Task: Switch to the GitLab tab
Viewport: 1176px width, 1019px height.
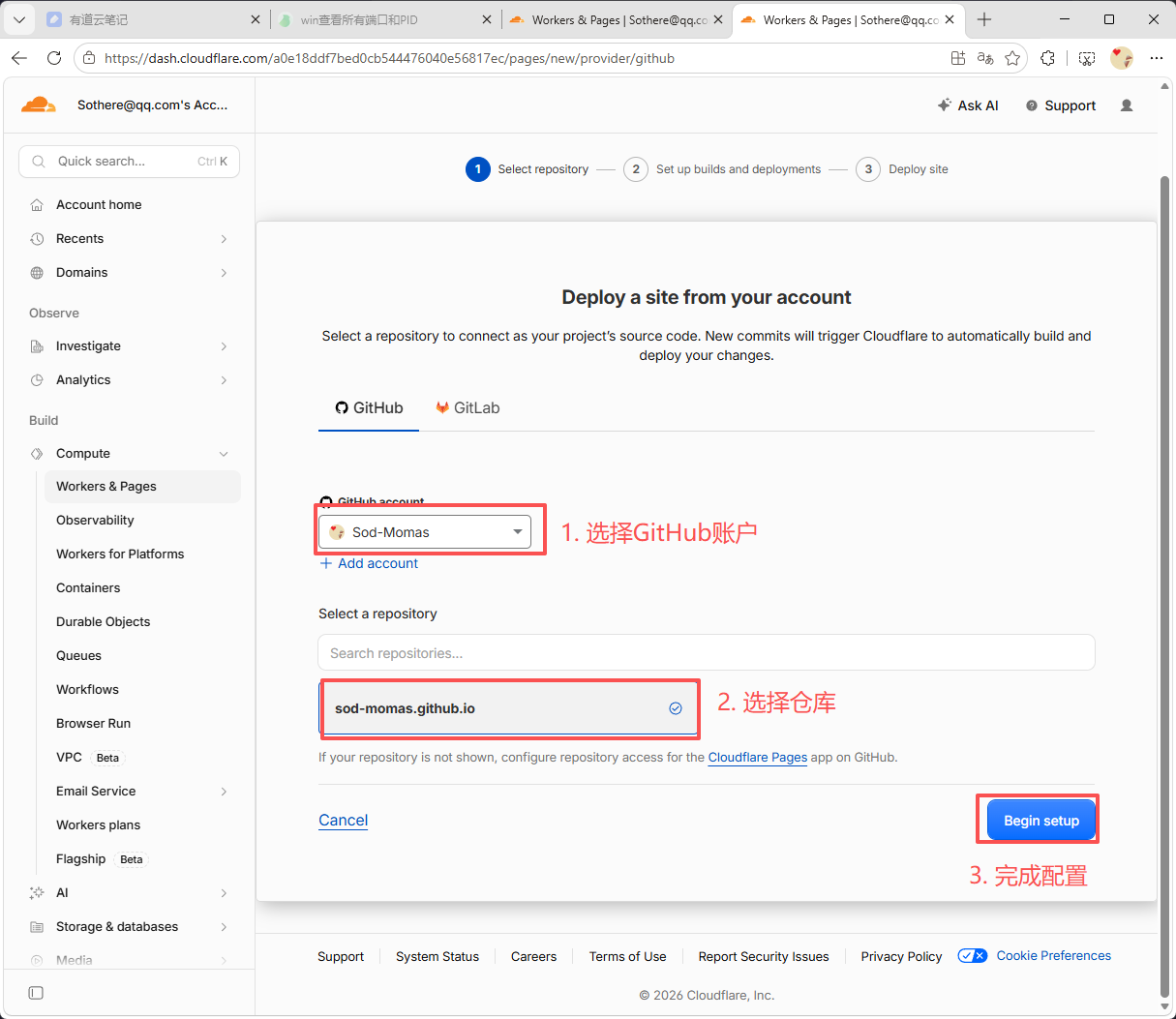Action: click(467, 408)
